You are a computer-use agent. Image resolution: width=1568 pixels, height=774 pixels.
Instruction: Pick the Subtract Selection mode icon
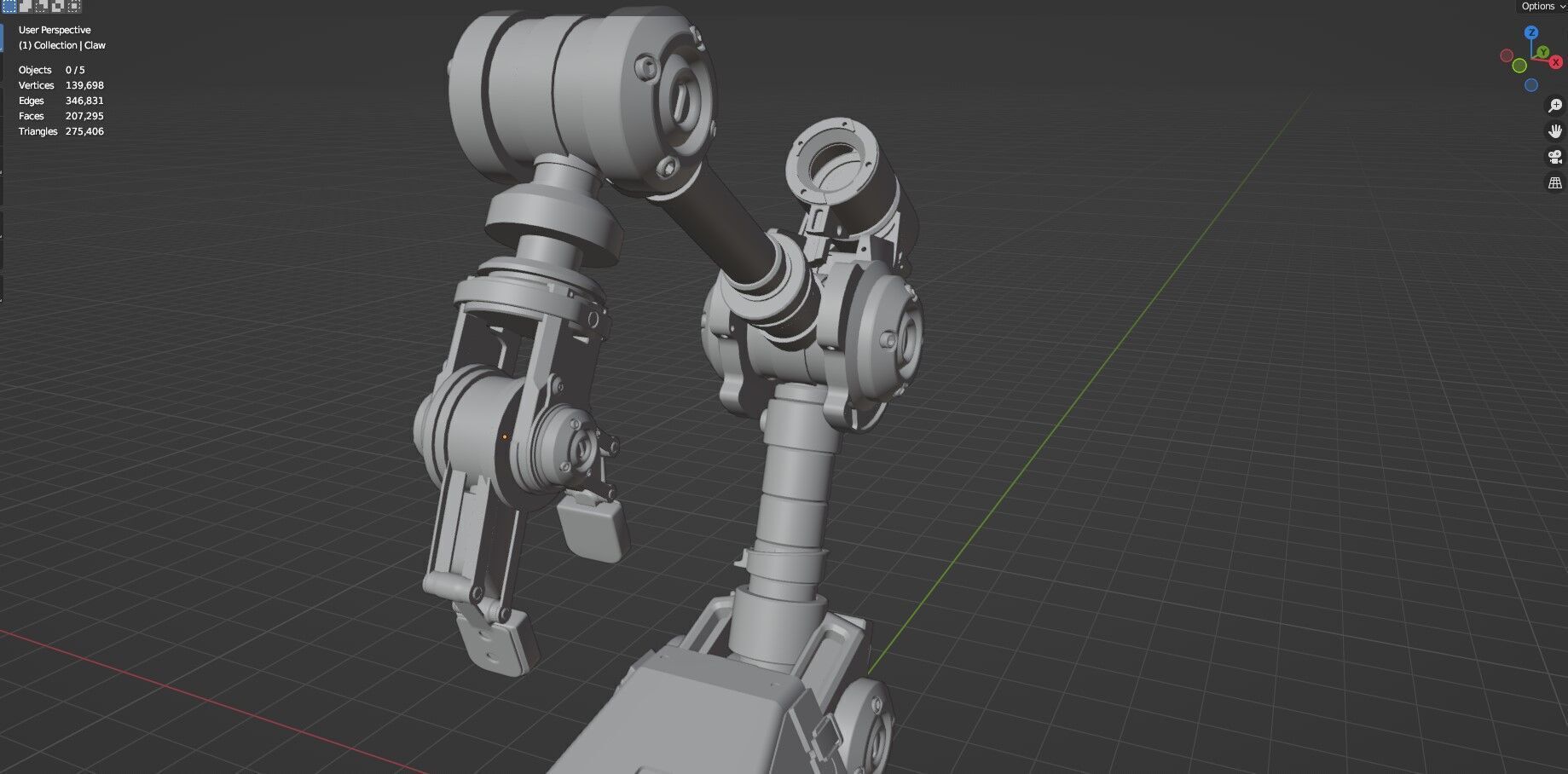point(42,6)
